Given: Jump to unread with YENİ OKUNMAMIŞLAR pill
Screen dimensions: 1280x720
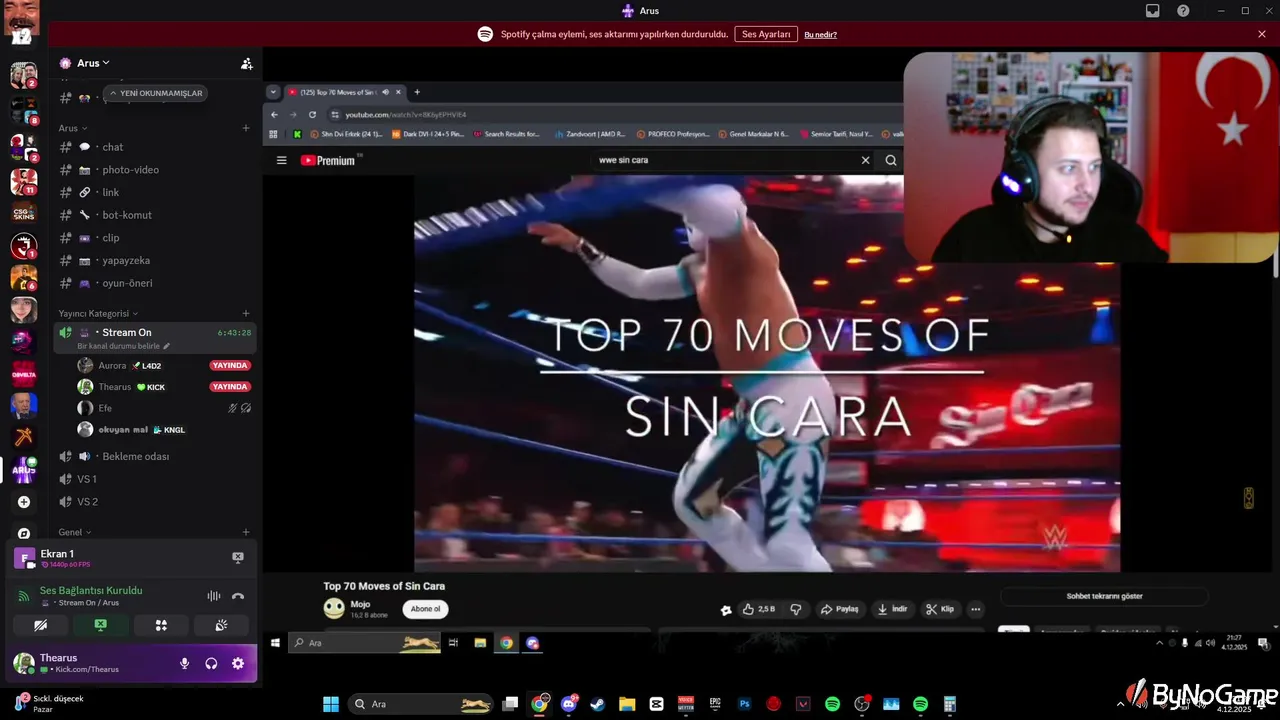Looking at the screenshot, I should click(x=156, y=93).
